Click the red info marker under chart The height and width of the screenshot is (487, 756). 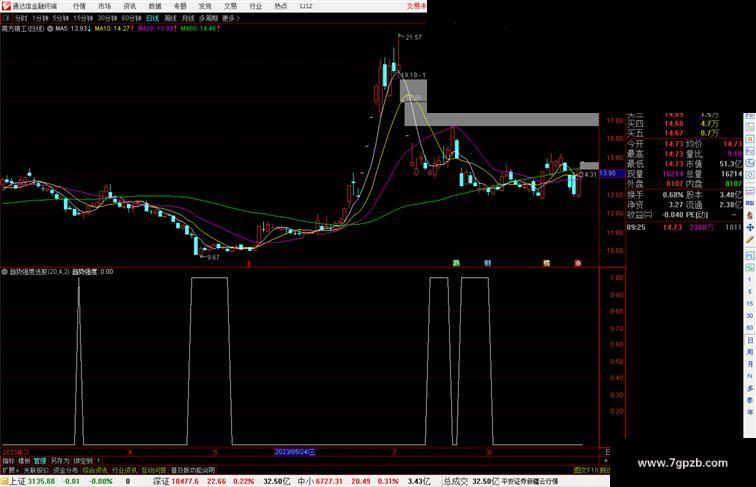pos(578,263)
